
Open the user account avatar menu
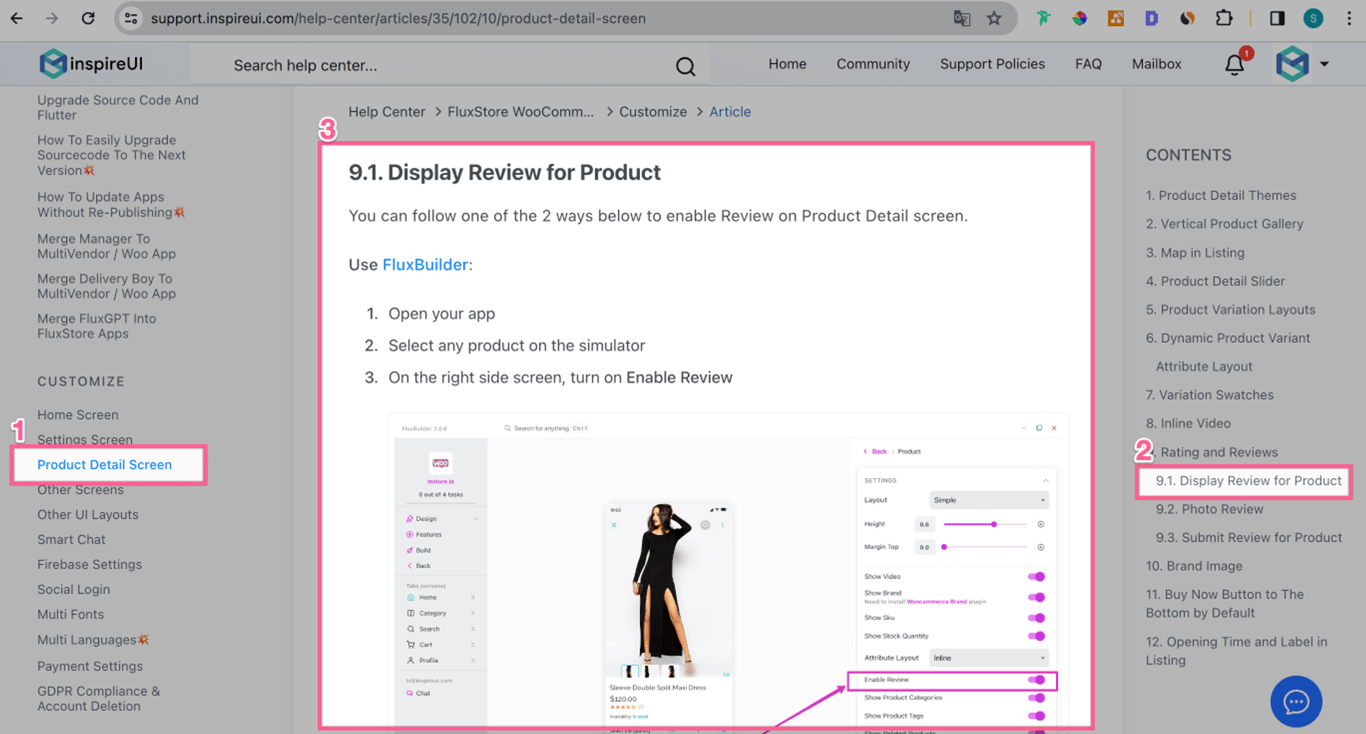pyautogui.click(x=1302, y=64)
